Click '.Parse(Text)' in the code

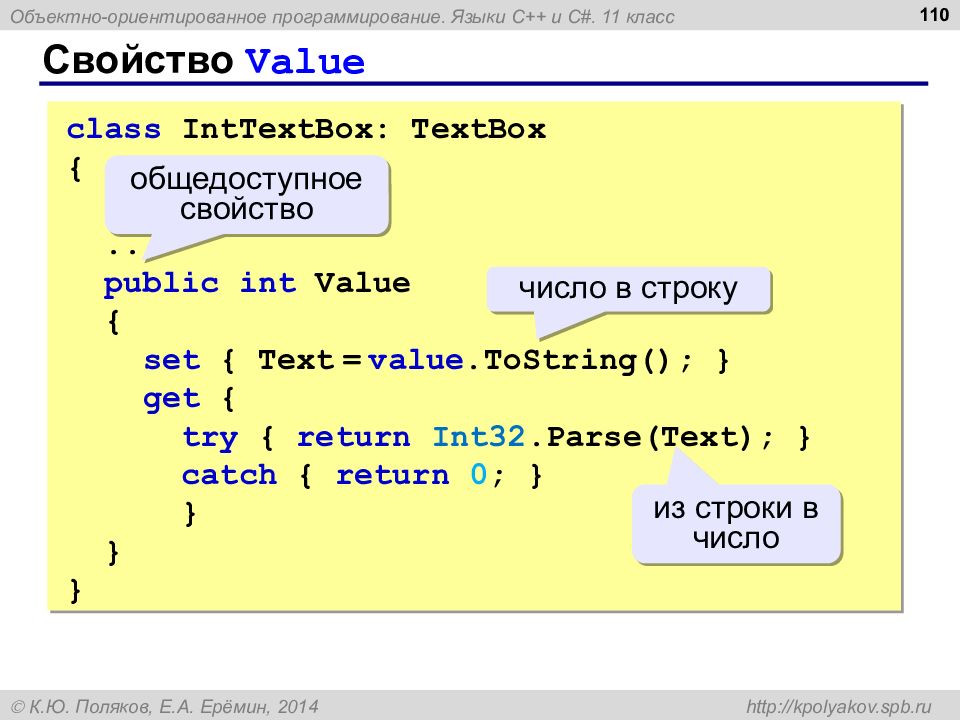pos(640,438)
